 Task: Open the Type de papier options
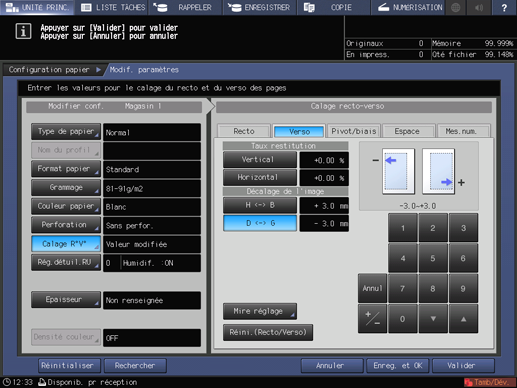tap(66, 132)
